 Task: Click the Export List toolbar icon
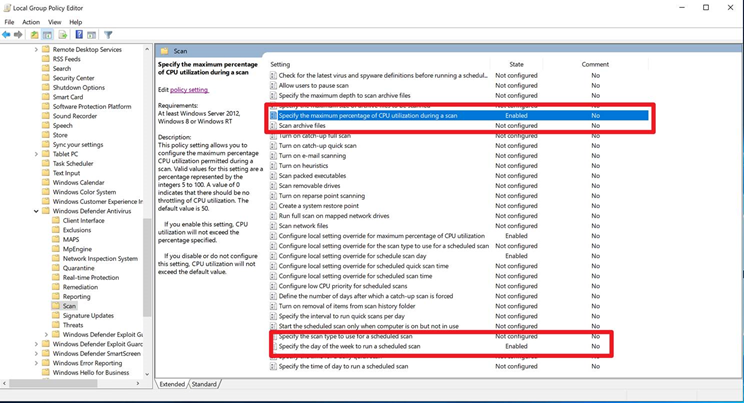tap(62, 35)
